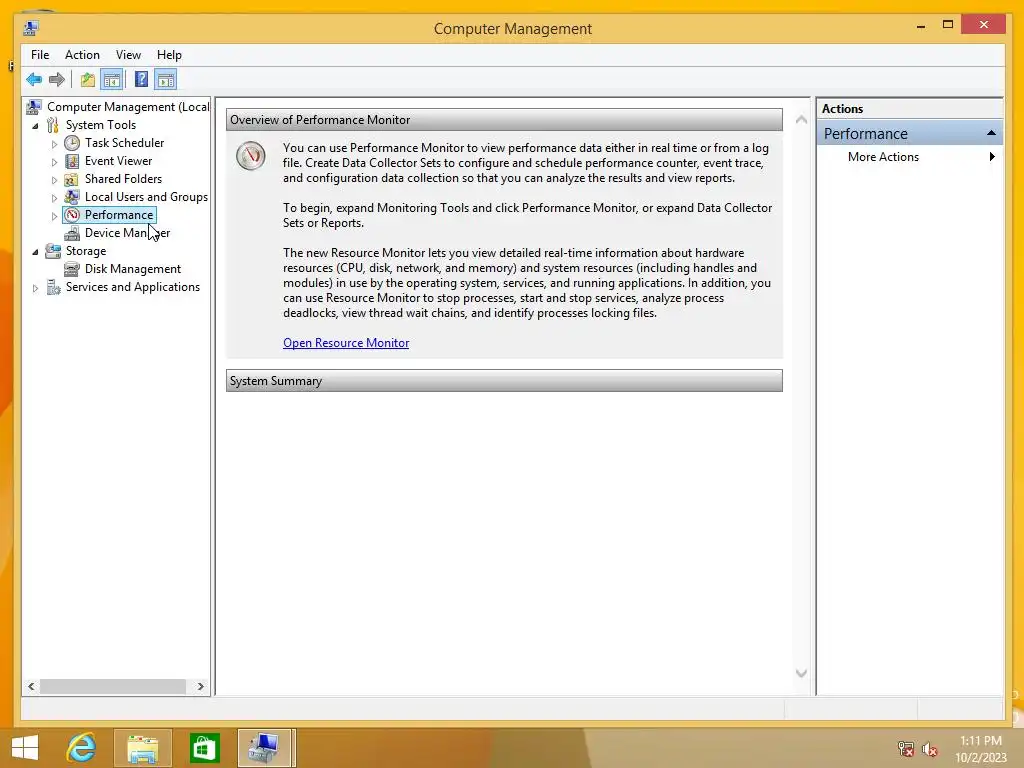Viewport: 1024px width, 768px height.
Task: Select Services and Applications label
Action: 133,287
